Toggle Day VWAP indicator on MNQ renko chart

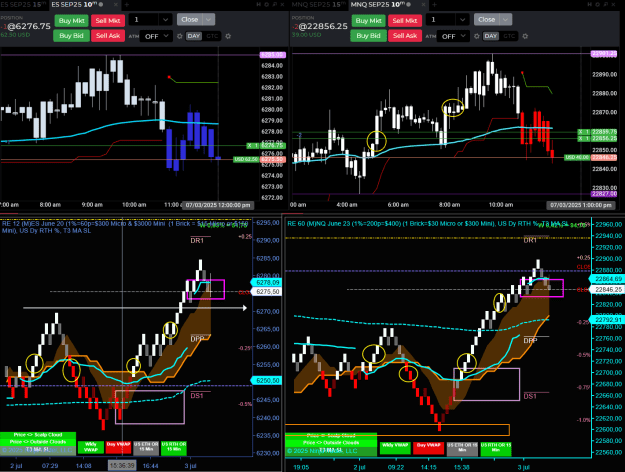click(429, 448)
